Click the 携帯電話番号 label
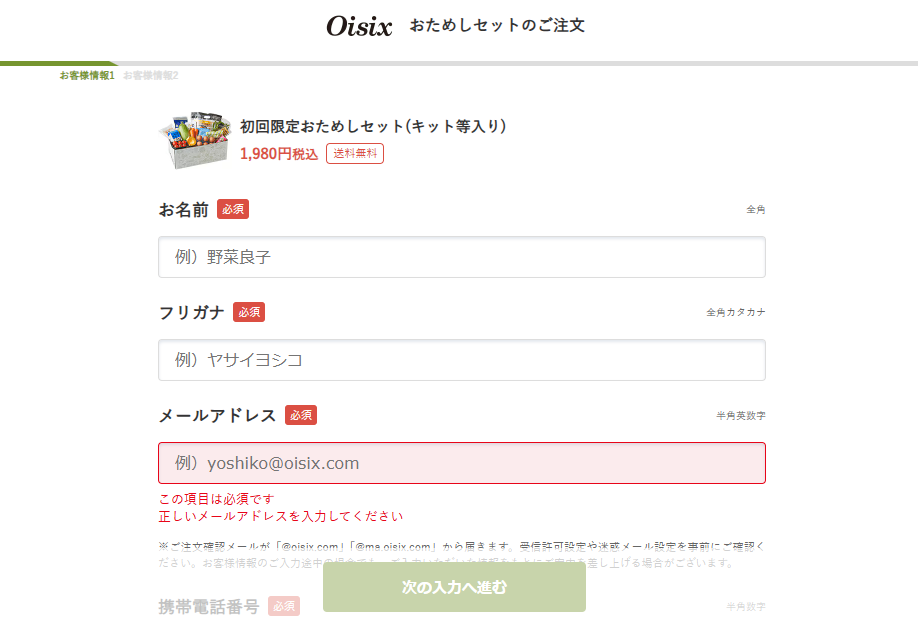This screenshot has height=630, width=918. pyautogui.click(x=208, y=607)
